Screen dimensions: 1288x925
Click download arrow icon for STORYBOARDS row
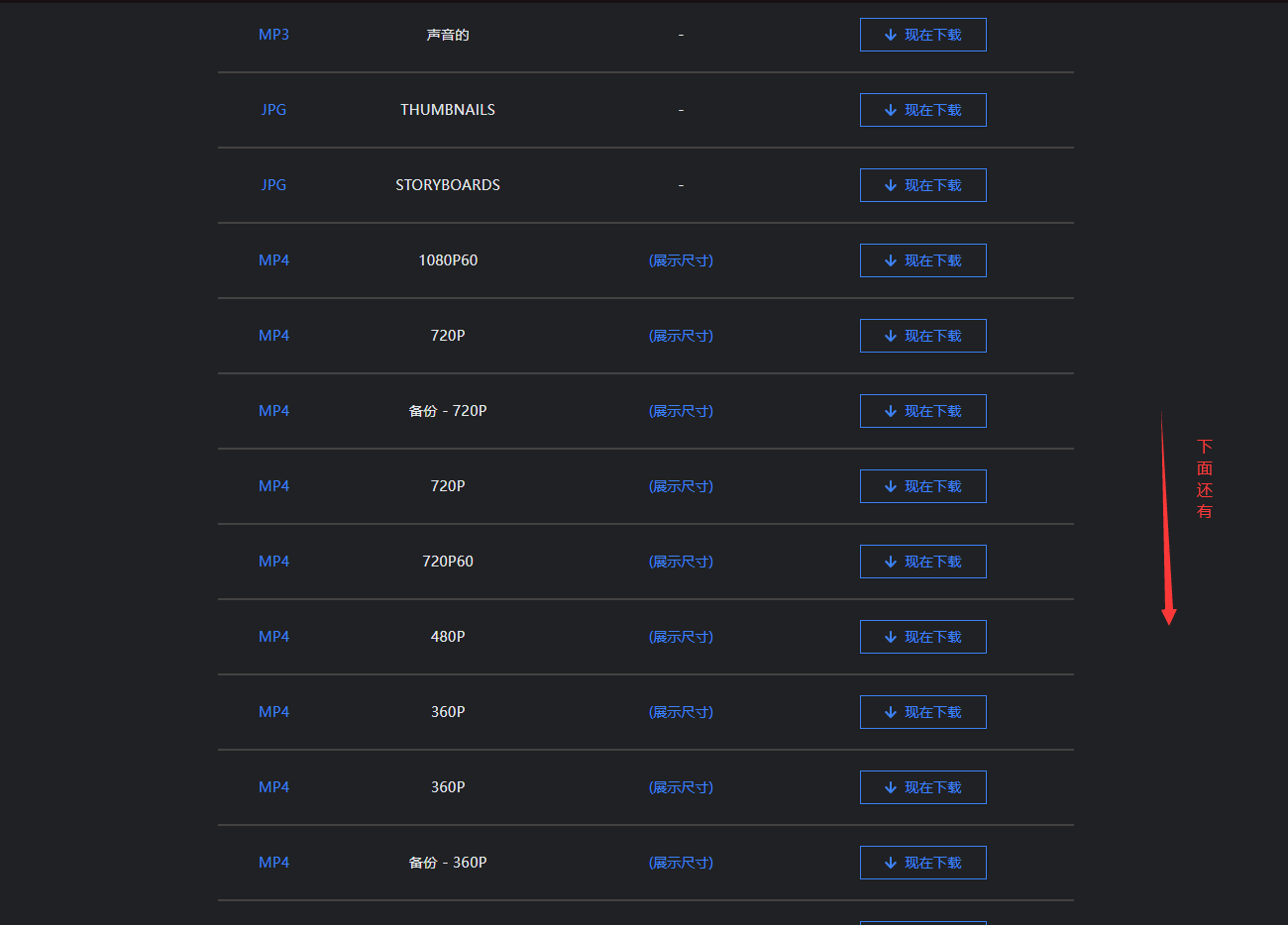891,185
